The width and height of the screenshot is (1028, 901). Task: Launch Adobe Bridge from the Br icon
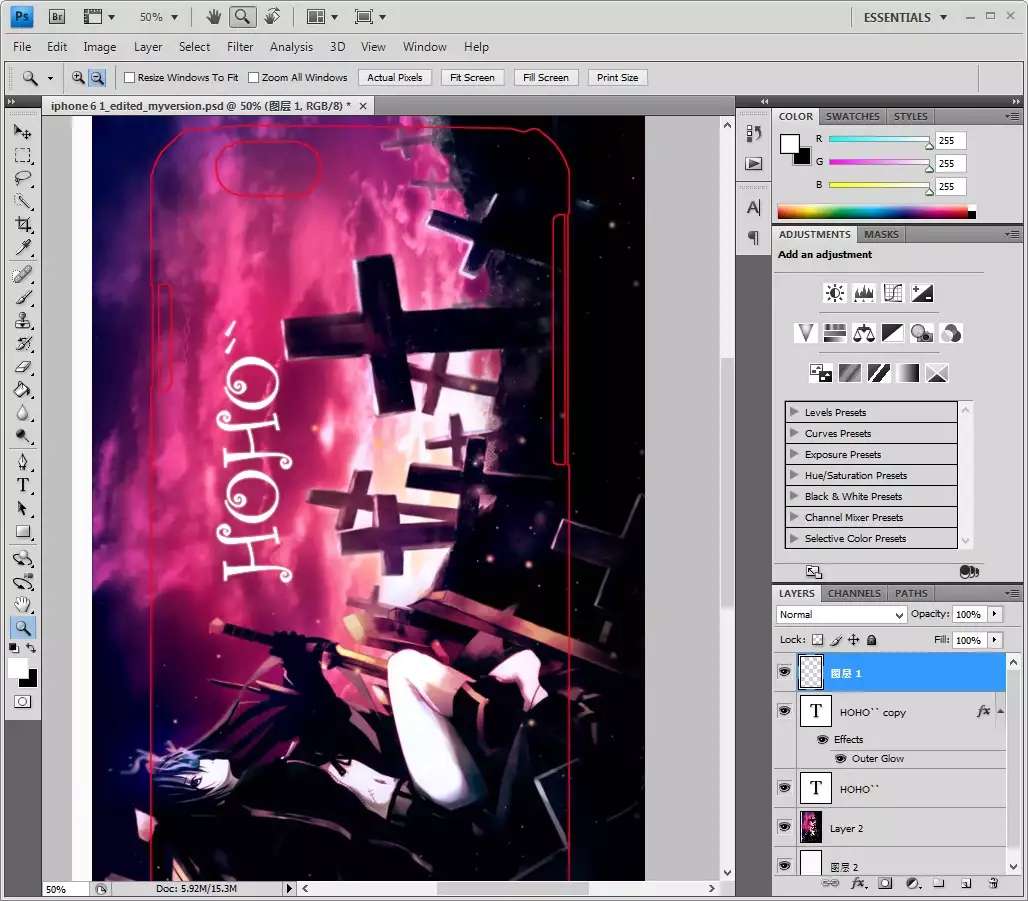click(57, 16)
